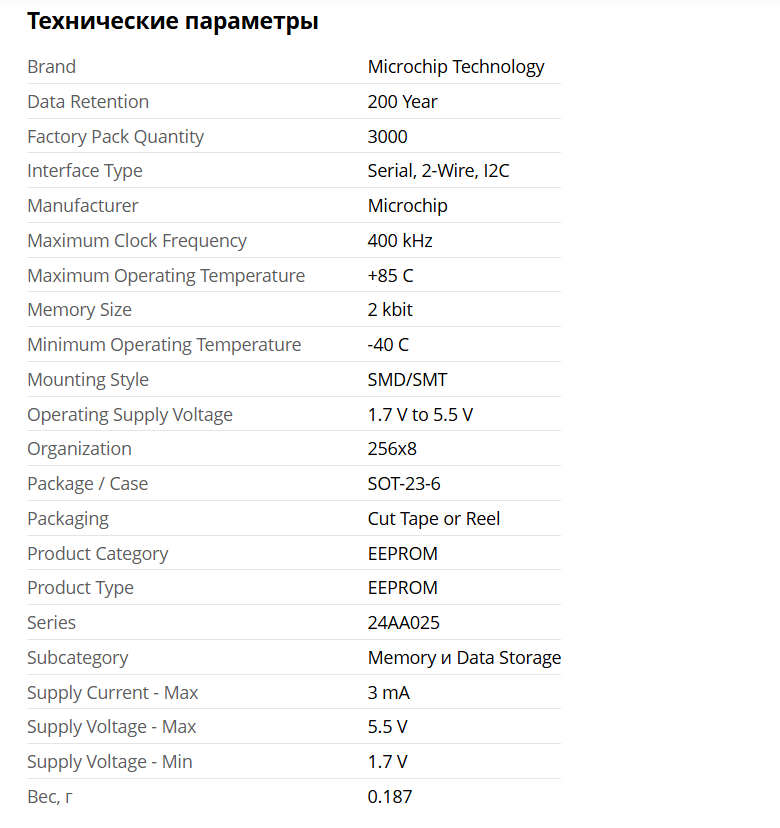Select the -40 C minimum temperature value
The height and width of the screenshot is (828, 780).
388,345
